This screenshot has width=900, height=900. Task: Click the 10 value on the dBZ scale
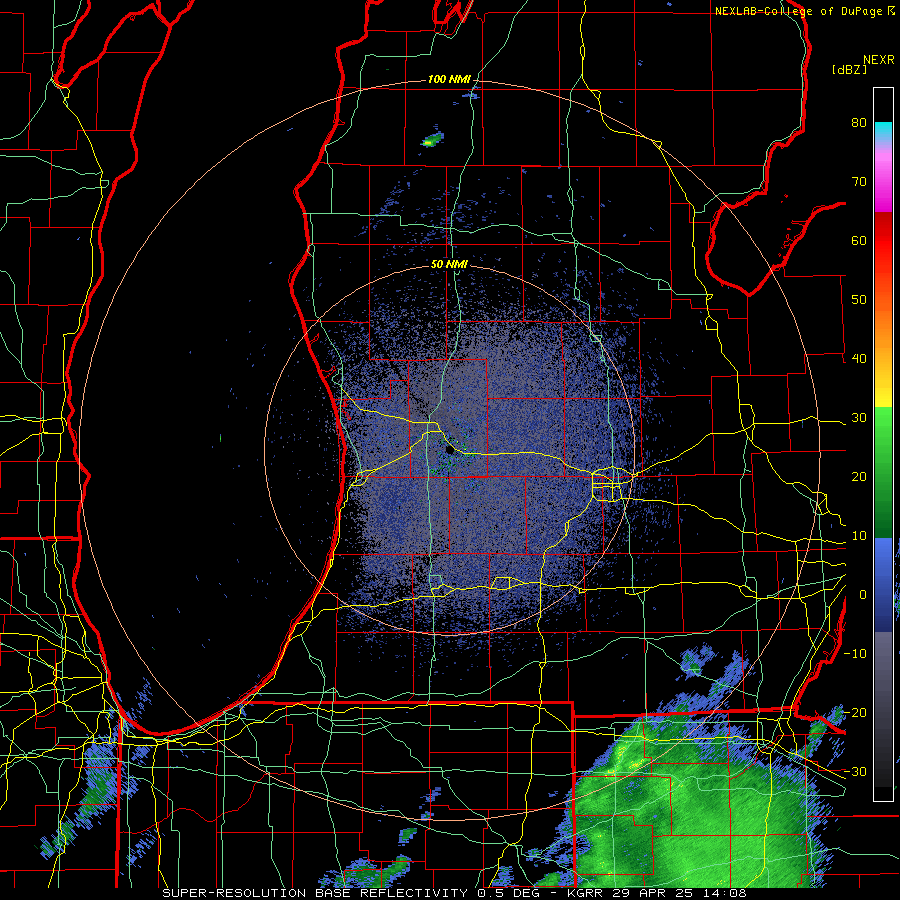pyautogui.click(x=859, y=536)
